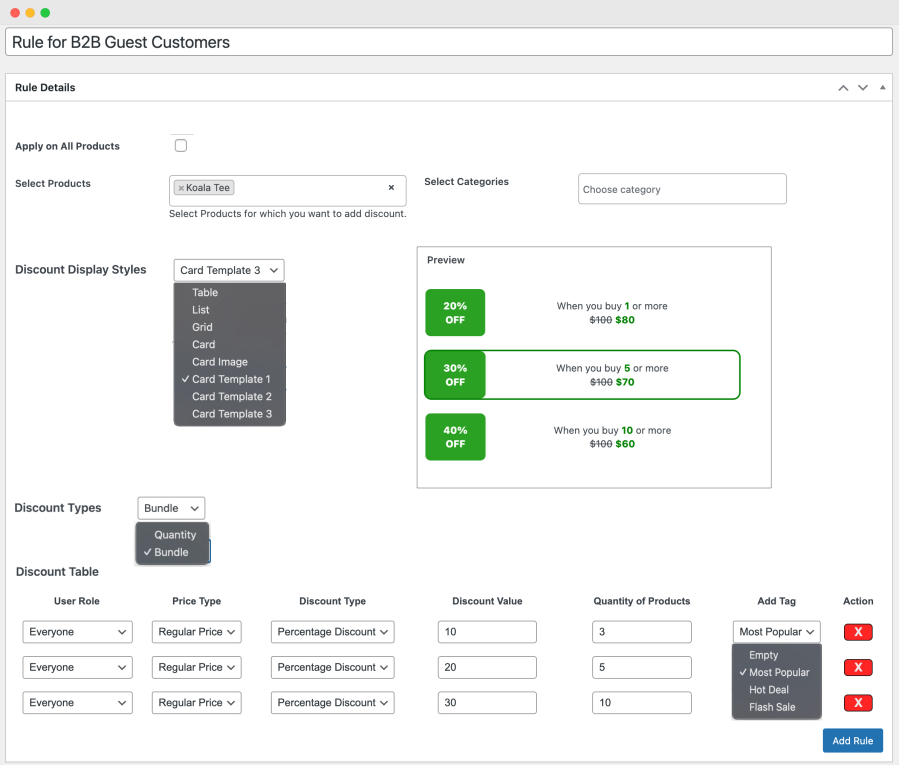Delete the first discount rule row
Screen dimensions: 899x765
point(858,632)
